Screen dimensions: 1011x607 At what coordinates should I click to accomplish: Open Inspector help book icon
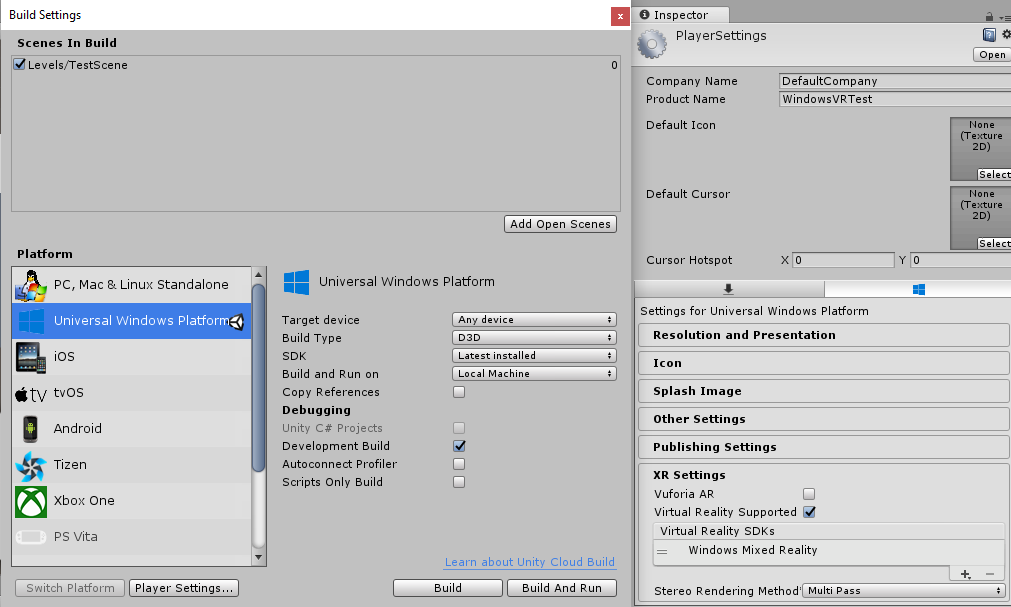coord(988,35)
